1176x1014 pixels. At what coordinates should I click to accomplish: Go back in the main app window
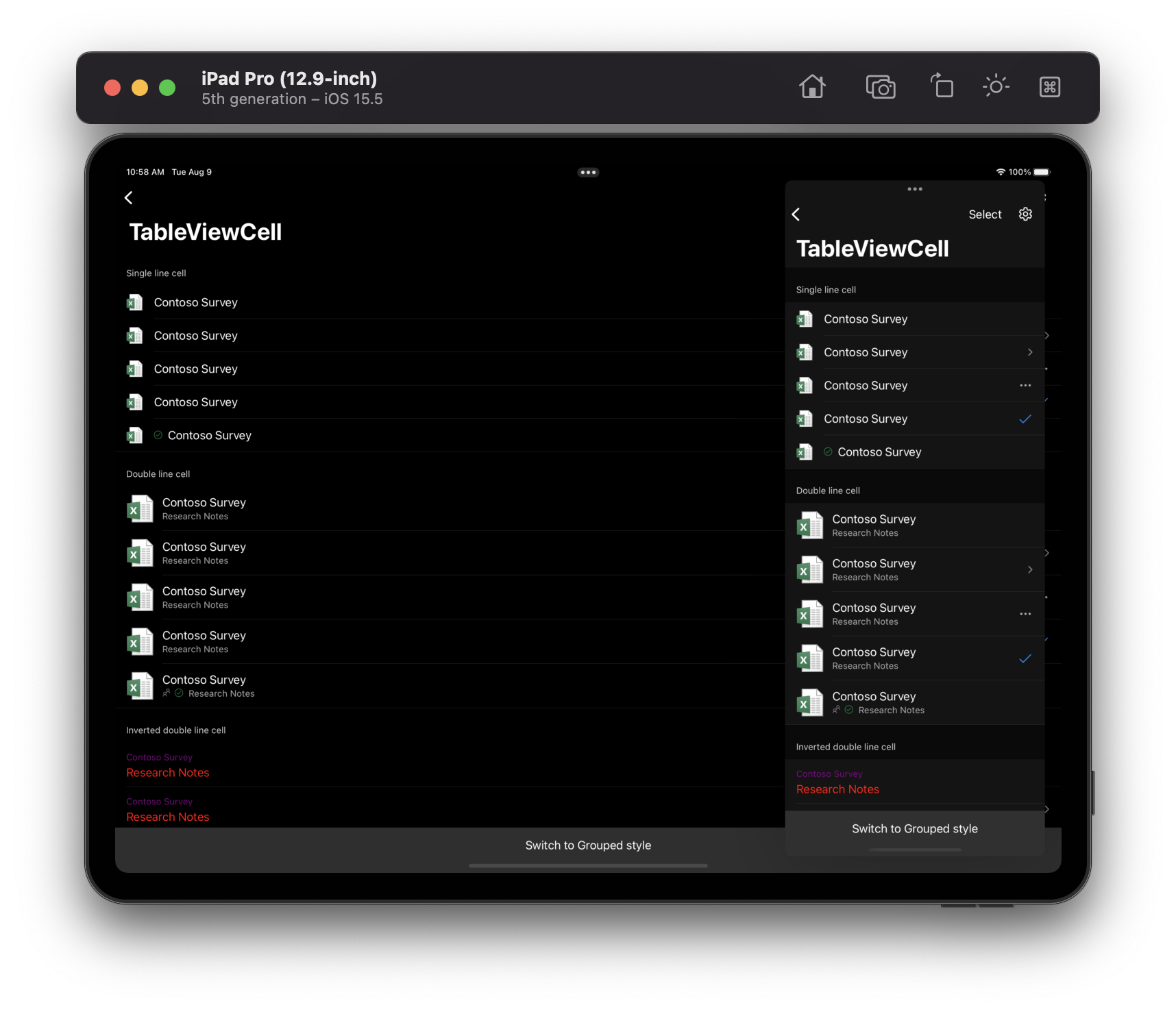(129, 198)
